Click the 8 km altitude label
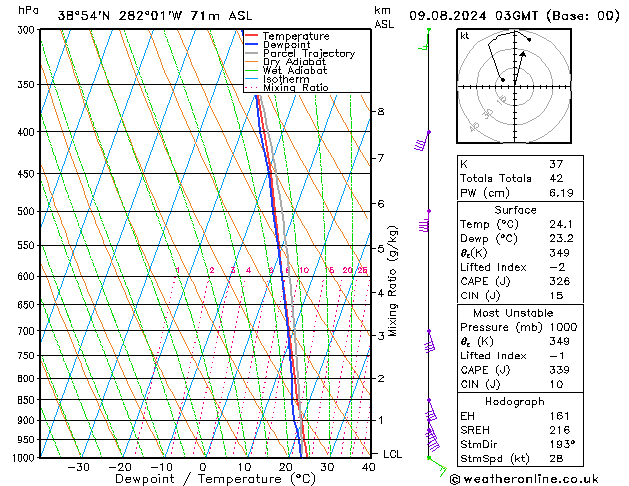 click(381, 111)
